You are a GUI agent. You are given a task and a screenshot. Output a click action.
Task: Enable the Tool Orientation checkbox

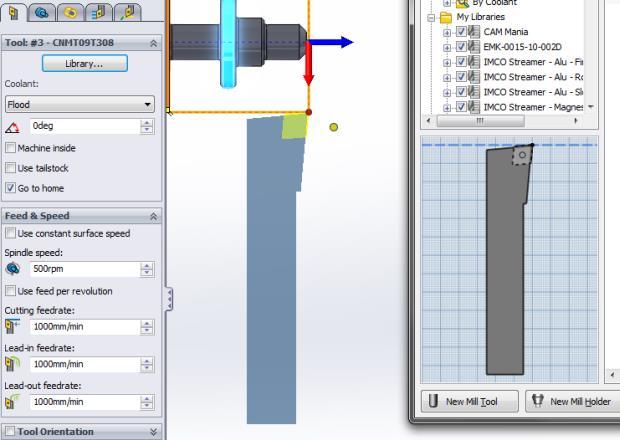point(10,431)
